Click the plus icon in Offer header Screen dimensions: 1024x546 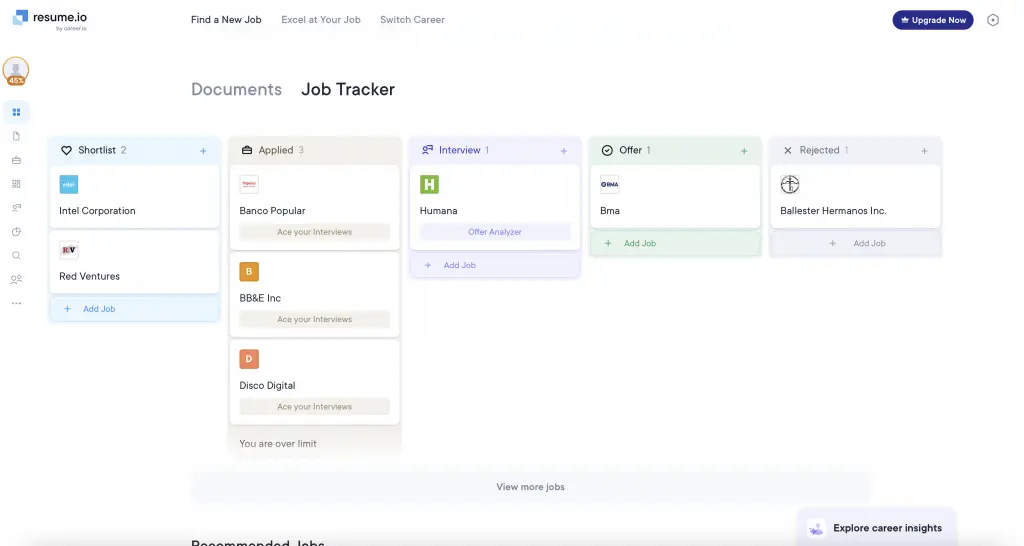click(744, 151)
